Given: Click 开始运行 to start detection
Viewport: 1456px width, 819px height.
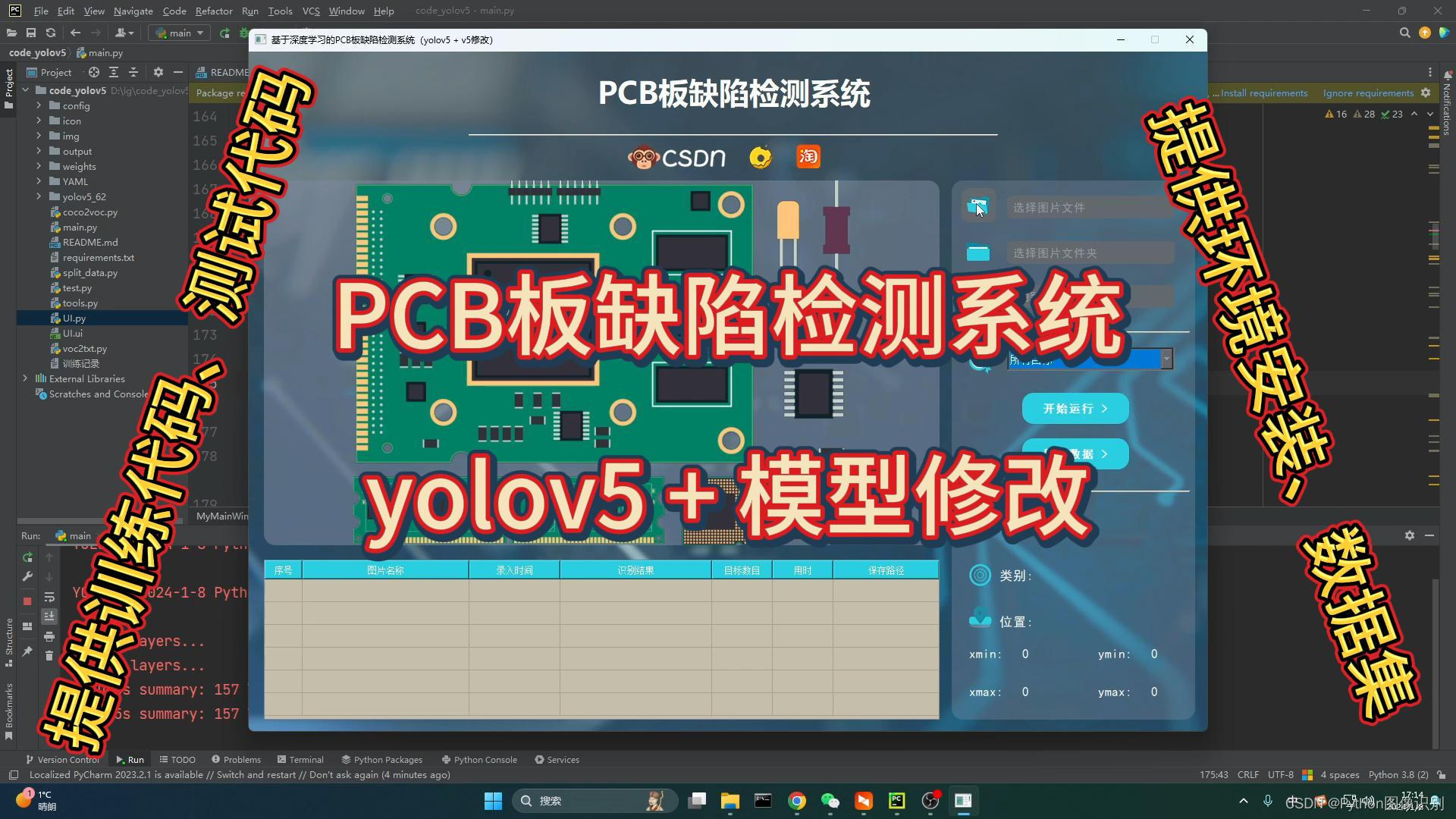Looking at the screenshot, I should tap(1075, 408).
